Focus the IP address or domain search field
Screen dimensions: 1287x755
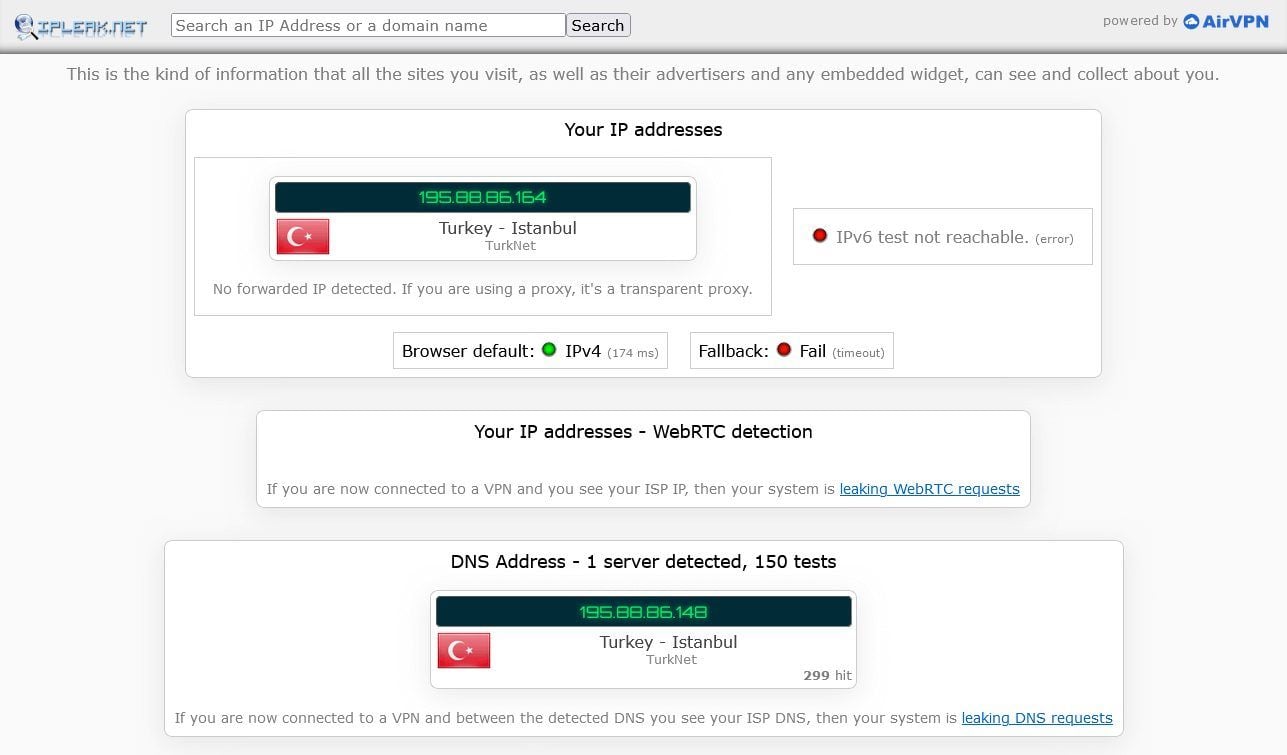point(368,25)
